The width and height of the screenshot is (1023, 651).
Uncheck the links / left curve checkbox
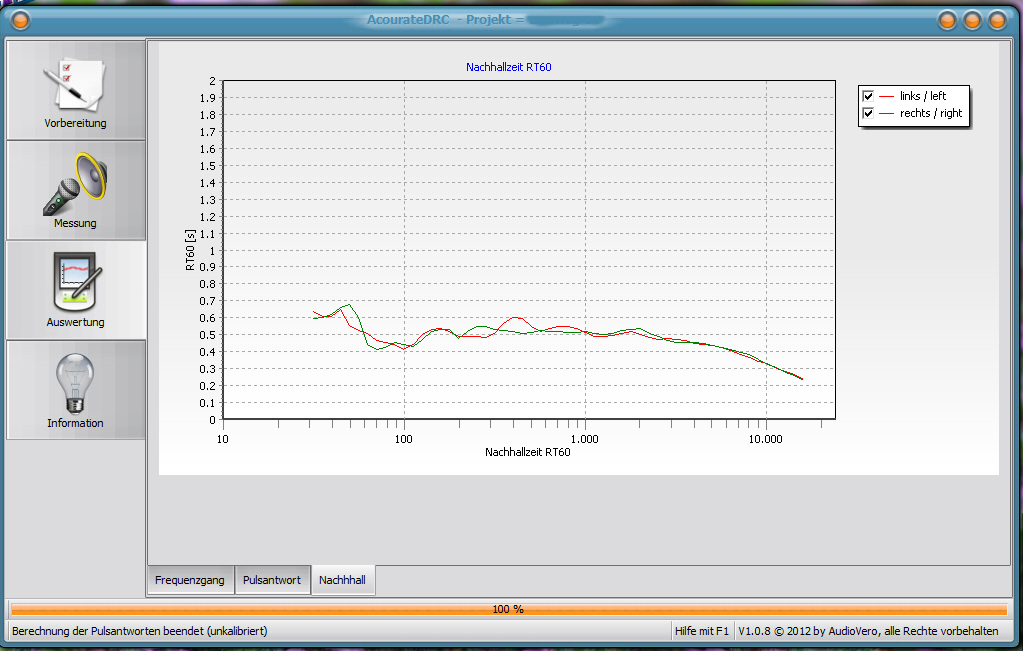(868, 96)
